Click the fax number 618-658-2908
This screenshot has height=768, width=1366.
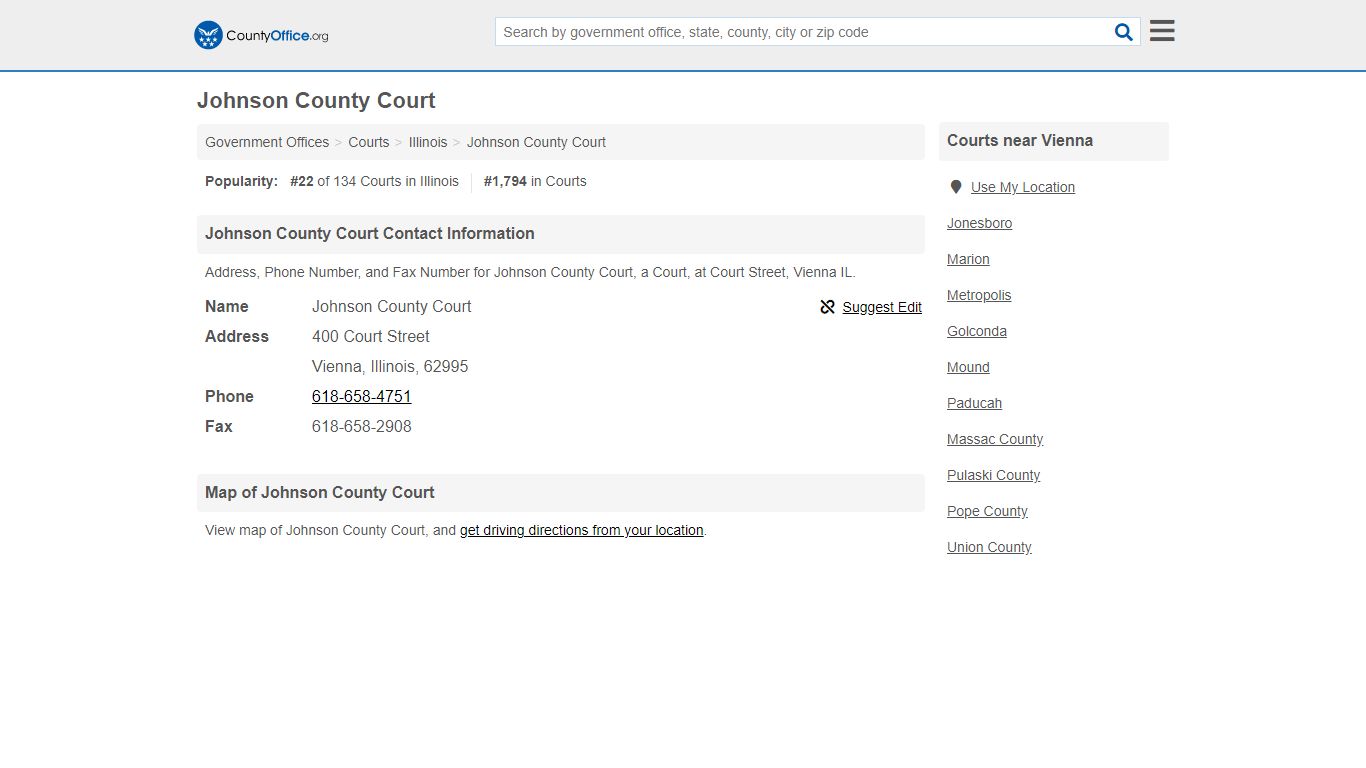[362, 426]
